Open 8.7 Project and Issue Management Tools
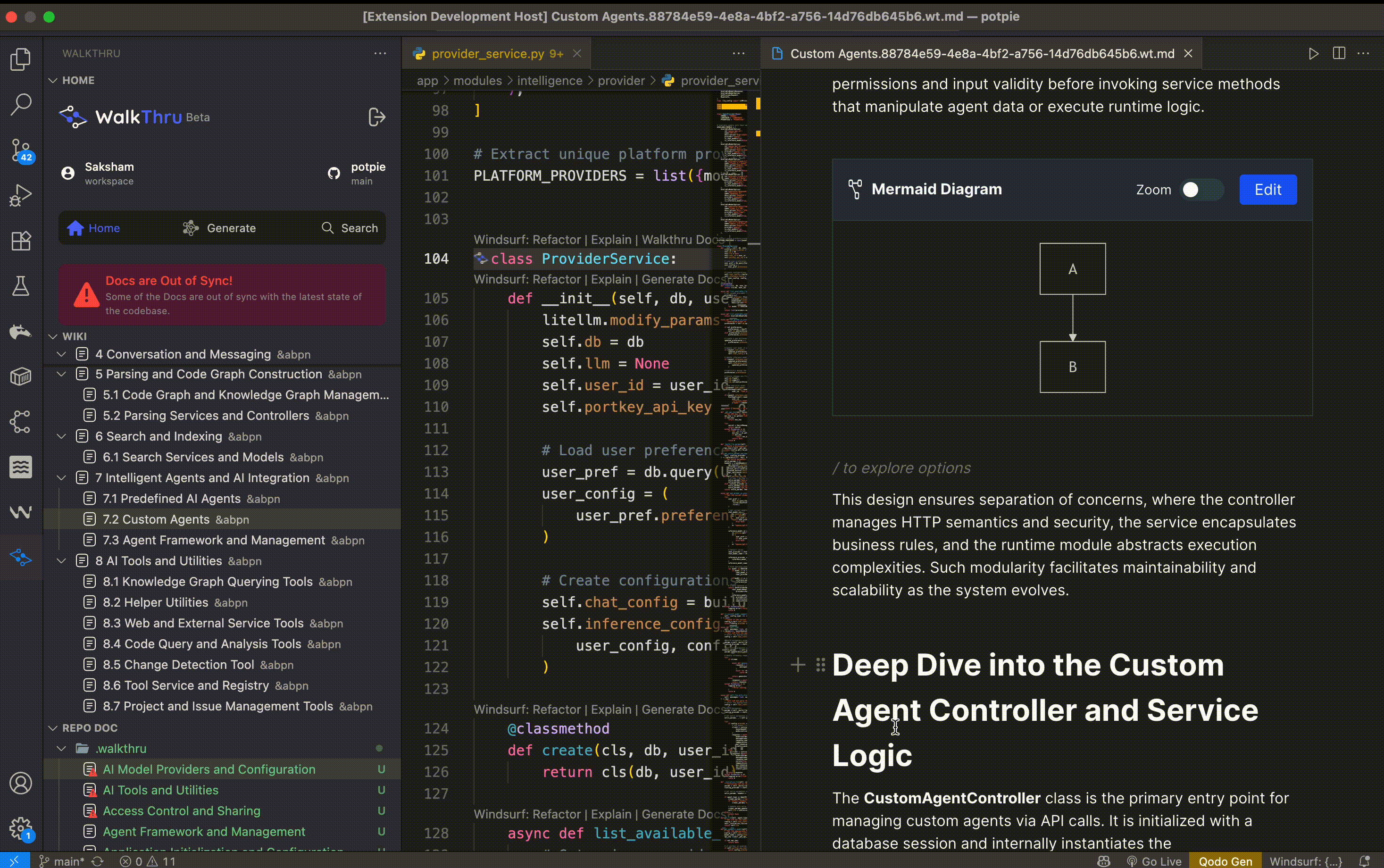Image resolution: width=1384 pixels, height=868 pixels. pos(222,706)
